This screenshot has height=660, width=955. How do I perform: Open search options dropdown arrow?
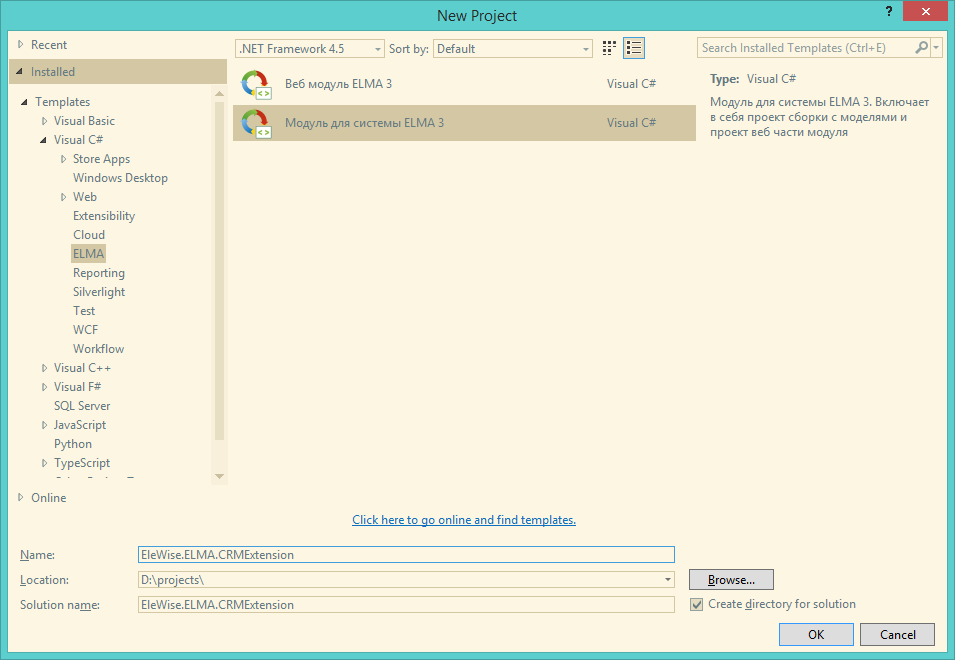pyautogui.click(x=936, y=47)
